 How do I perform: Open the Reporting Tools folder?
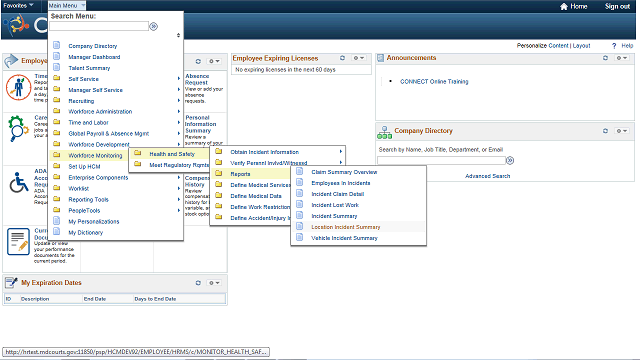88,200
